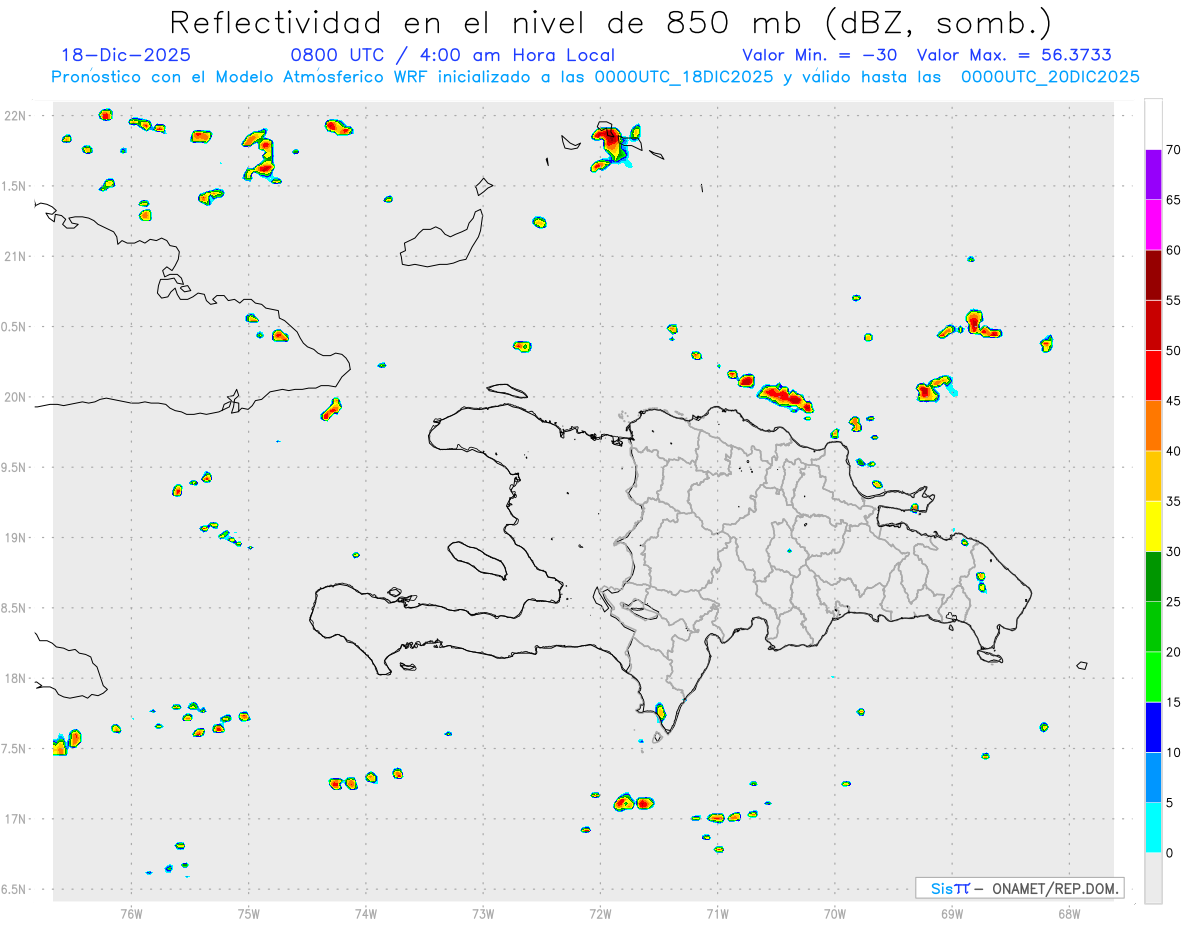Click the colorbar label "30"

coord(1173,552)
